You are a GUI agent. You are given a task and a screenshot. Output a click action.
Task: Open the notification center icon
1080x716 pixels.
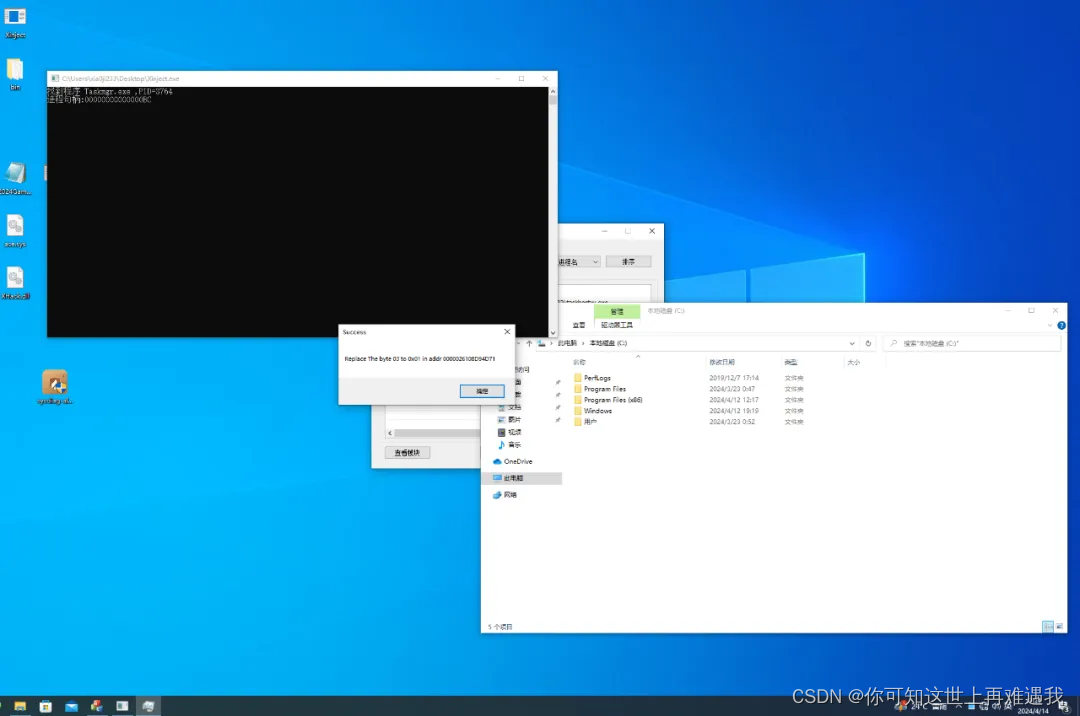pos(1063,706)
